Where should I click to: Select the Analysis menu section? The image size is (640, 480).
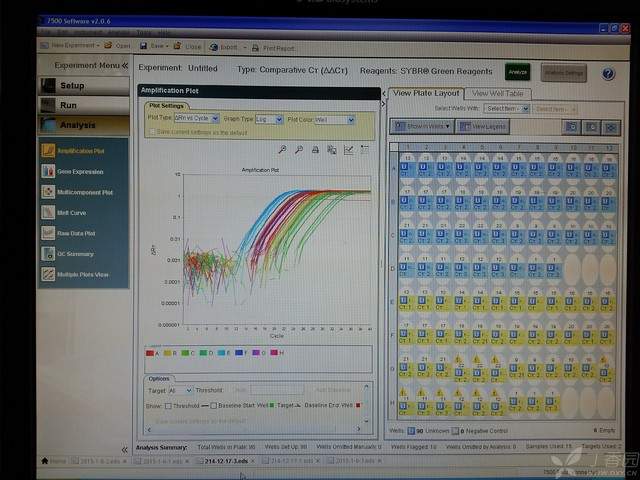pos(84,125)
